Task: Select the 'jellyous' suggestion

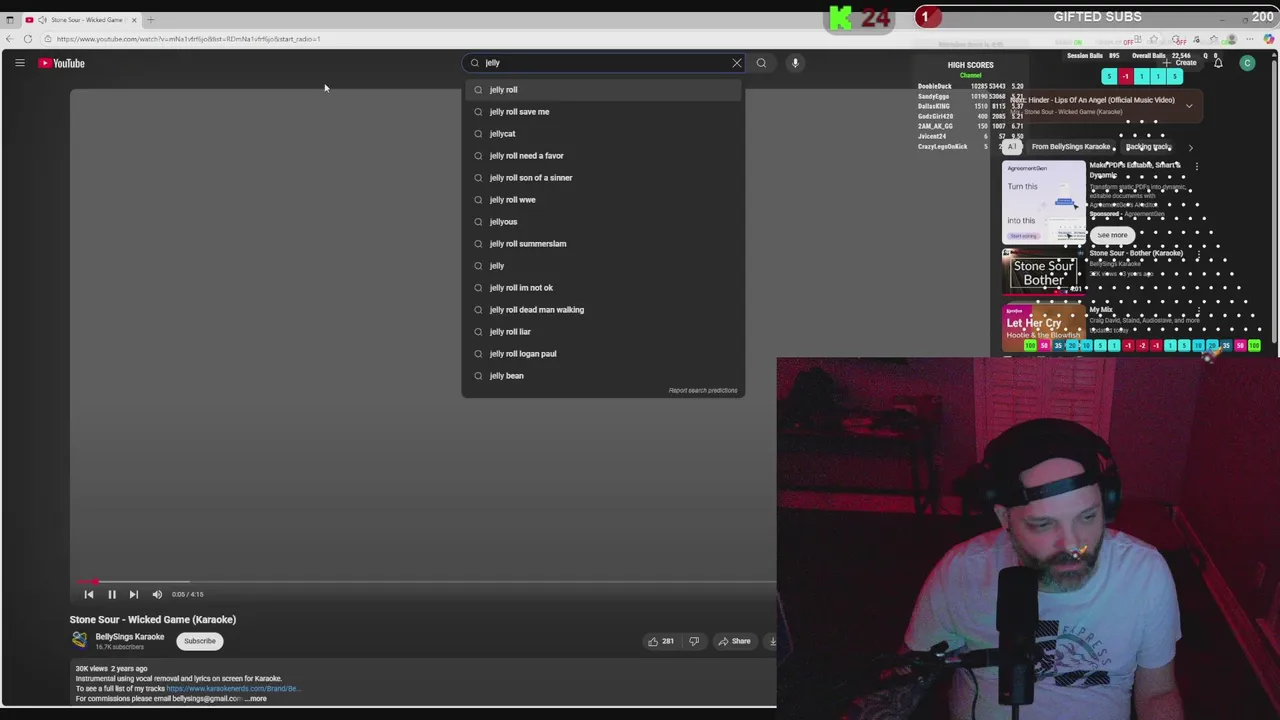Action: pyautogui.click(x=602, y=222)
